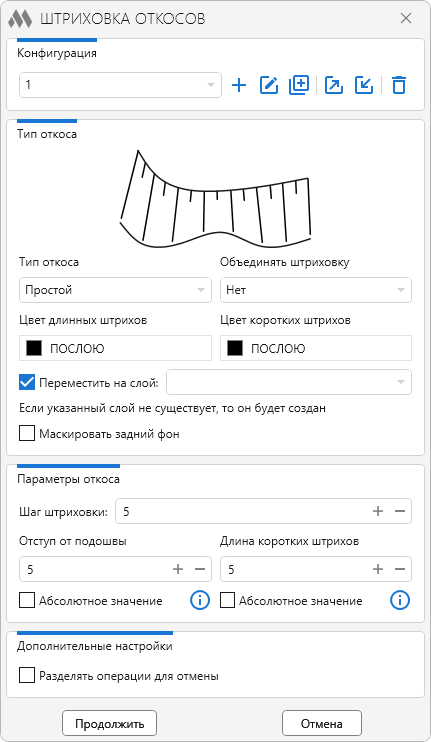Uncheck Переместить на слой checkbox

click(x=27, y=382)
